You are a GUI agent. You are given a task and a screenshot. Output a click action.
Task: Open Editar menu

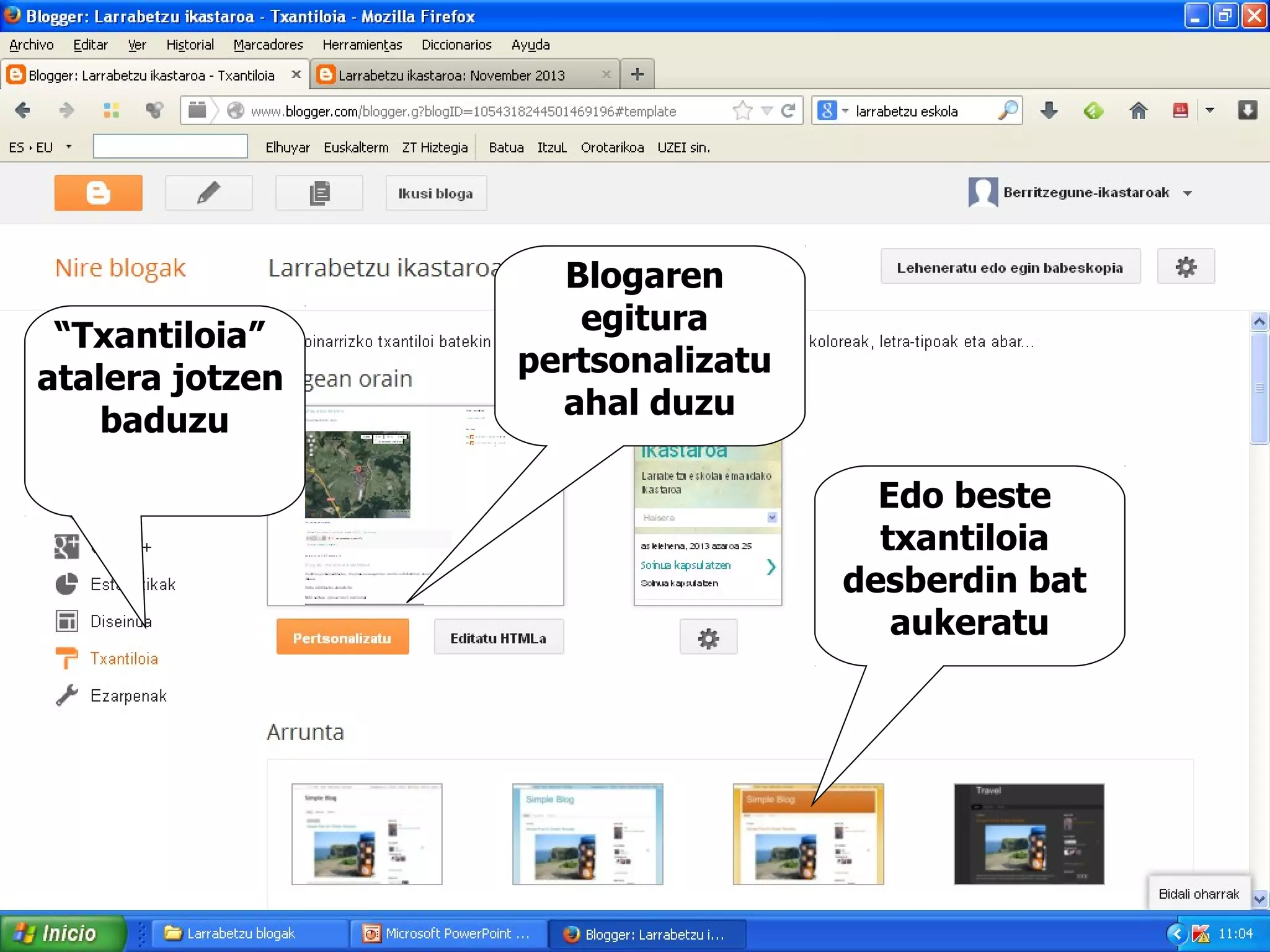click(x=90, y=45)
